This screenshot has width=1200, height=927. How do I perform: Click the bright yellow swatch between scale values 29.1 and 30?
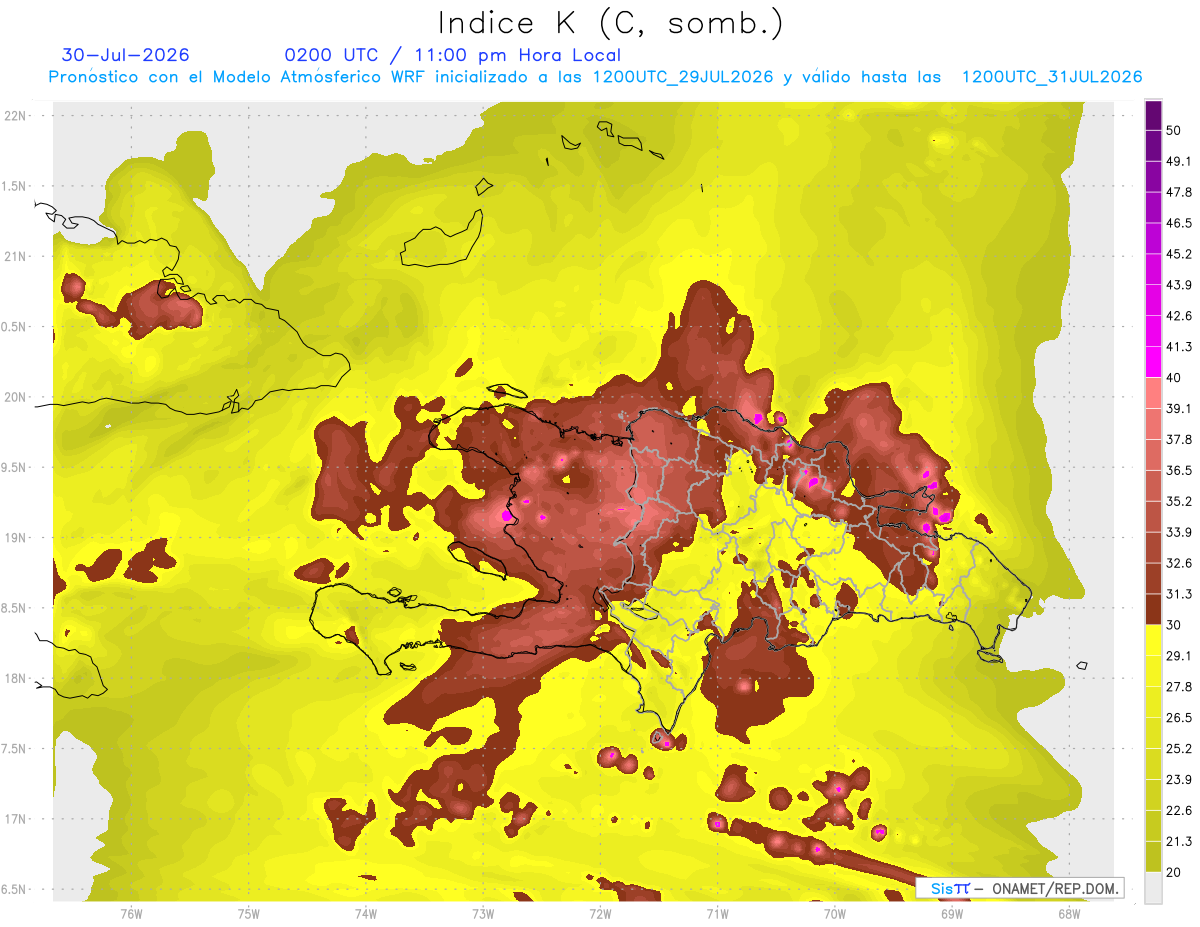[x=1153, y=640]
